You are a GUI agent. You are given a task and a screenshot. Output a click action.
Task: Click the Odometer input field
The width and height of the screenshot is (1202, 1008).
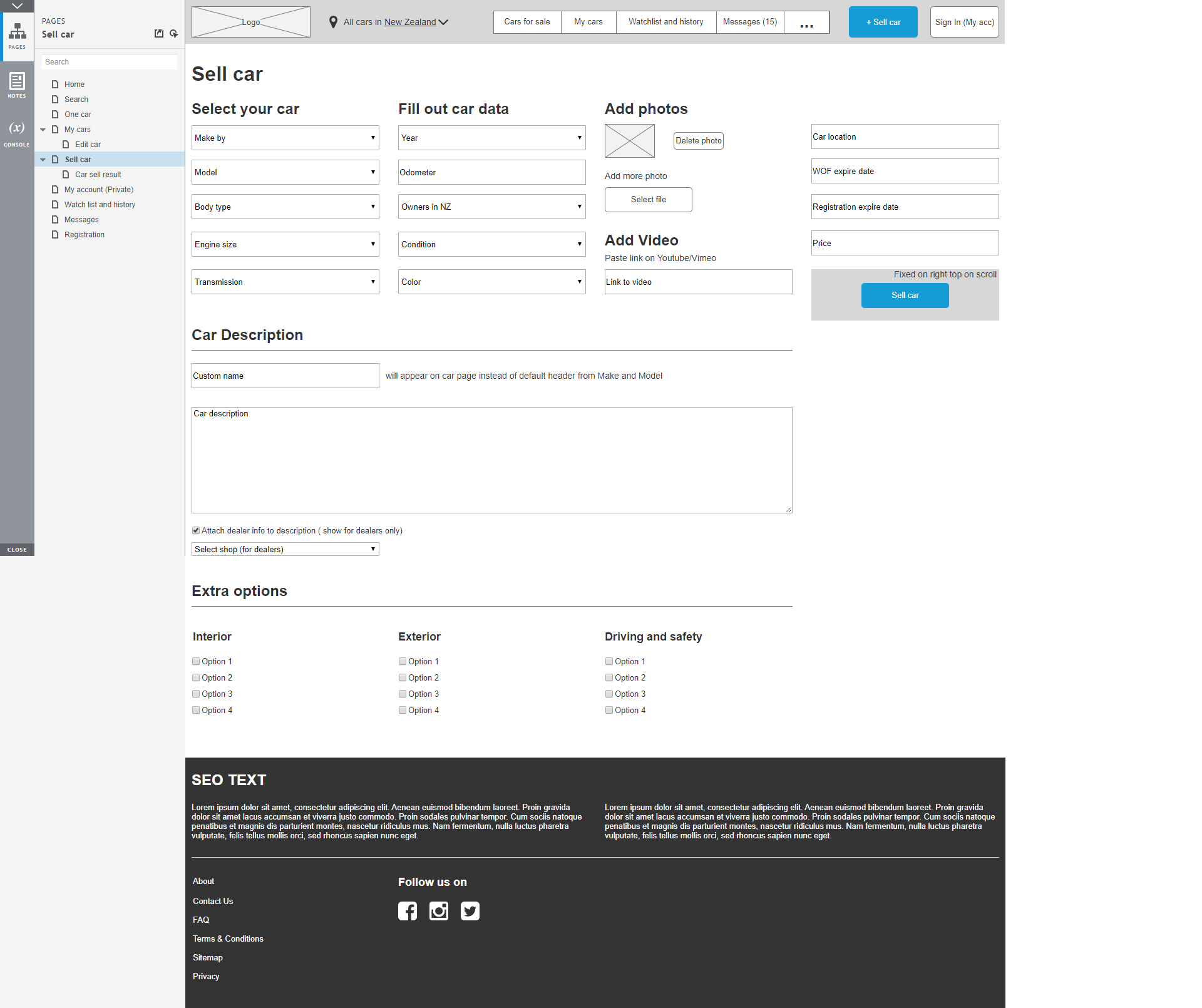click(x=491, y=172)
